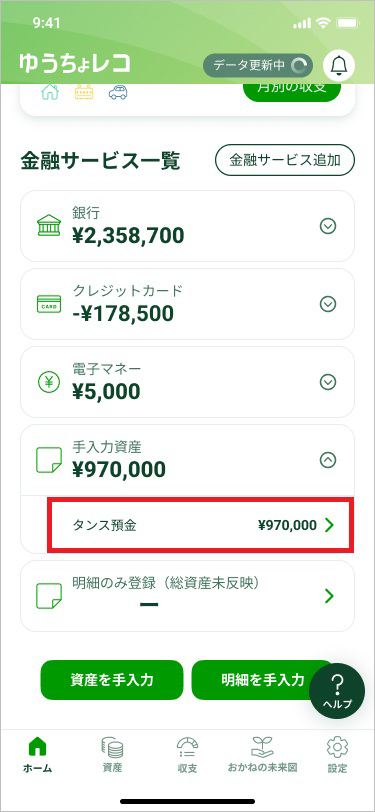Switch to the 資産 tab
This screenshot has width=375, height=812.
tap(112, 756)
